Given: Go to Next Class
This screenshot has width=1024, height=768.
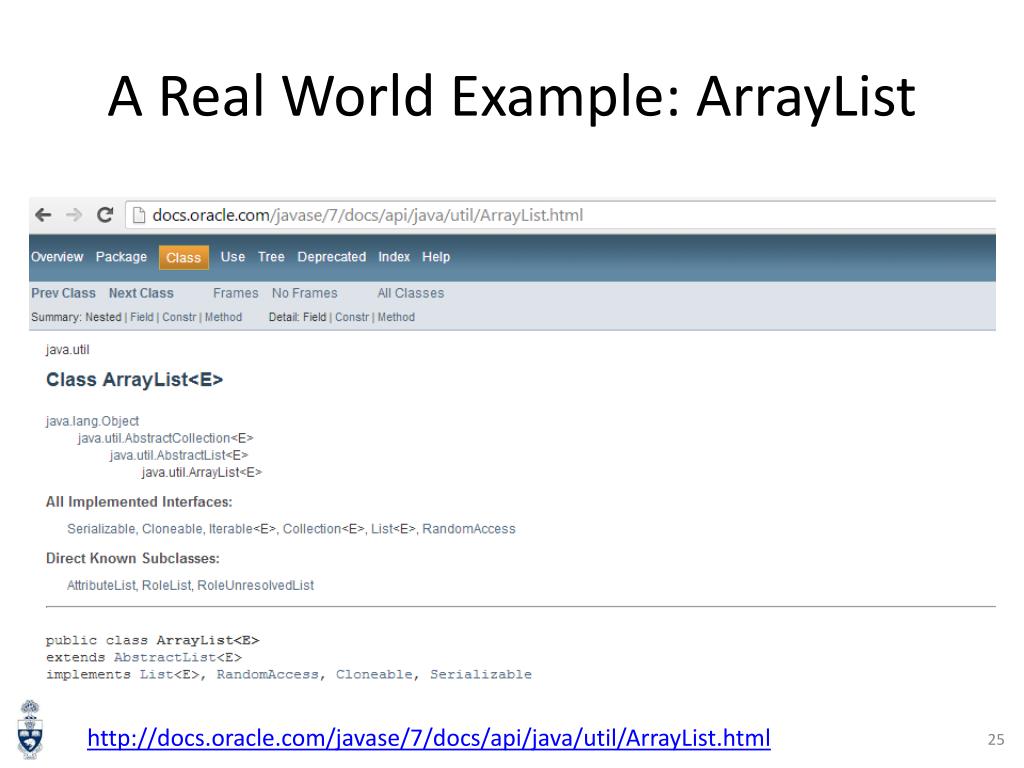Looking at the screenshot, I should (x=141, y=293).
